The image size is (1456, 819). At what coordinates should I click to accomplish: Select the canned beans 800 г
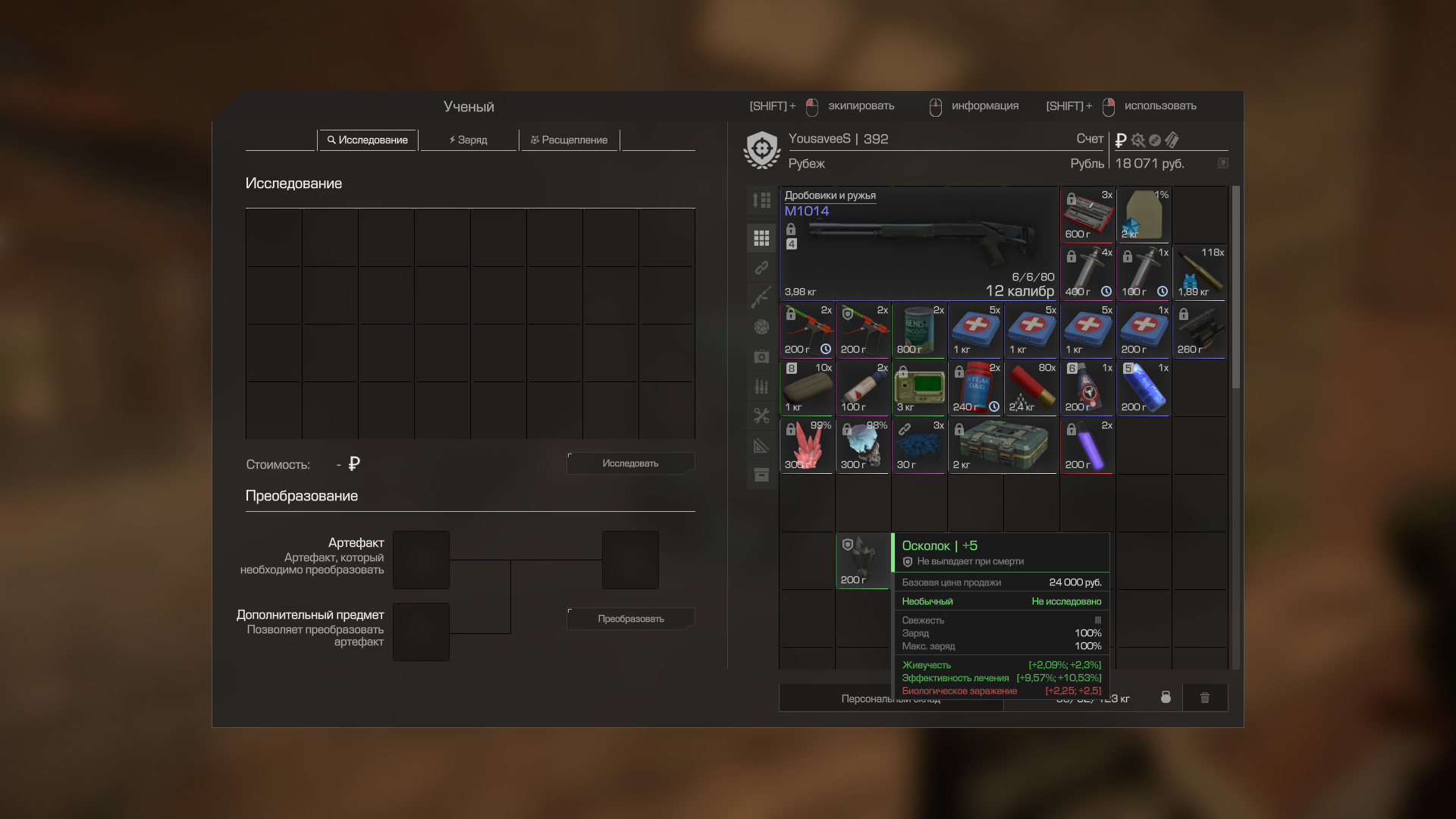click(919, 330)
